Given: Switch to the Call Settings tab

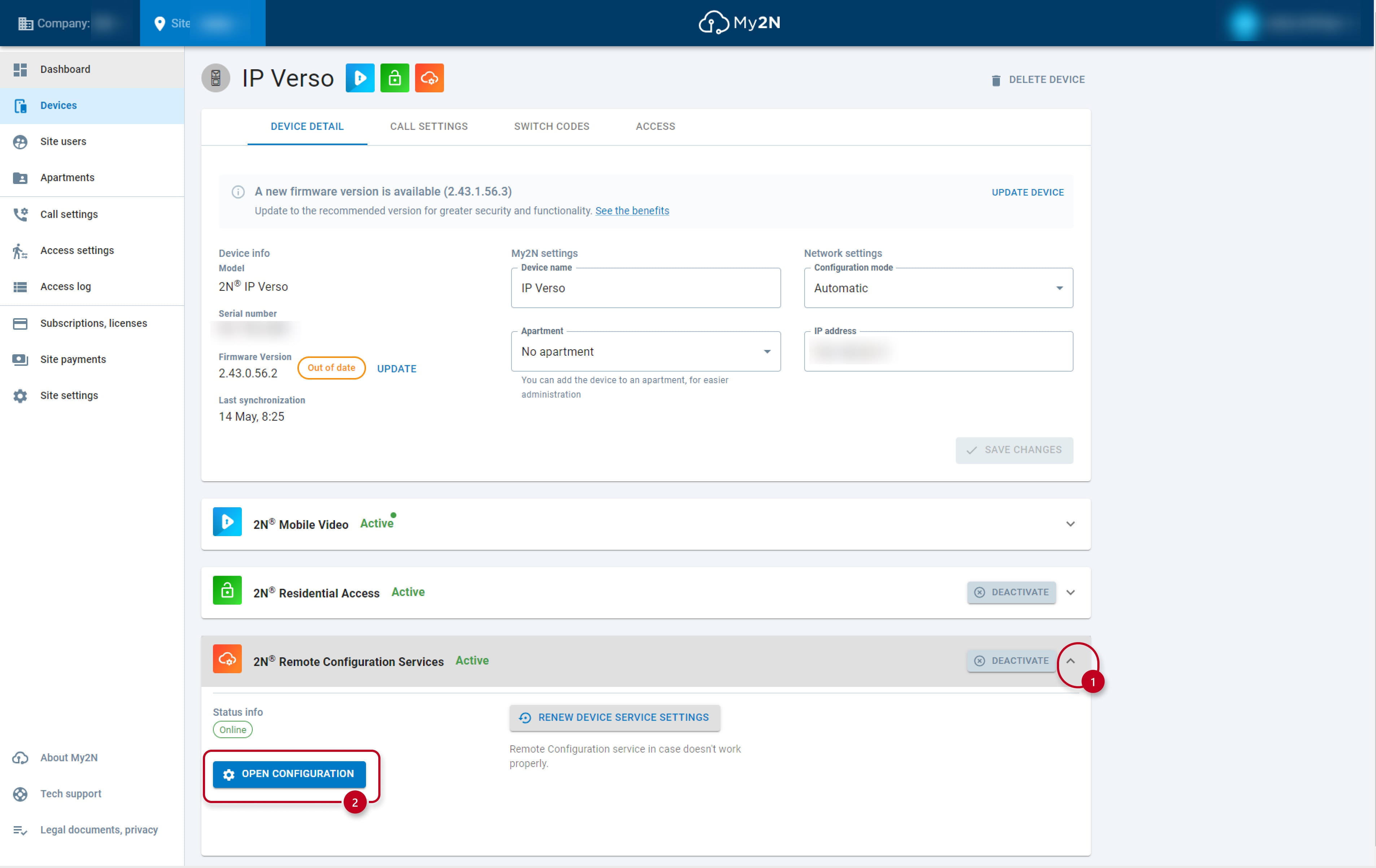Looking at the screenshot, I should [x=429, y=127].
